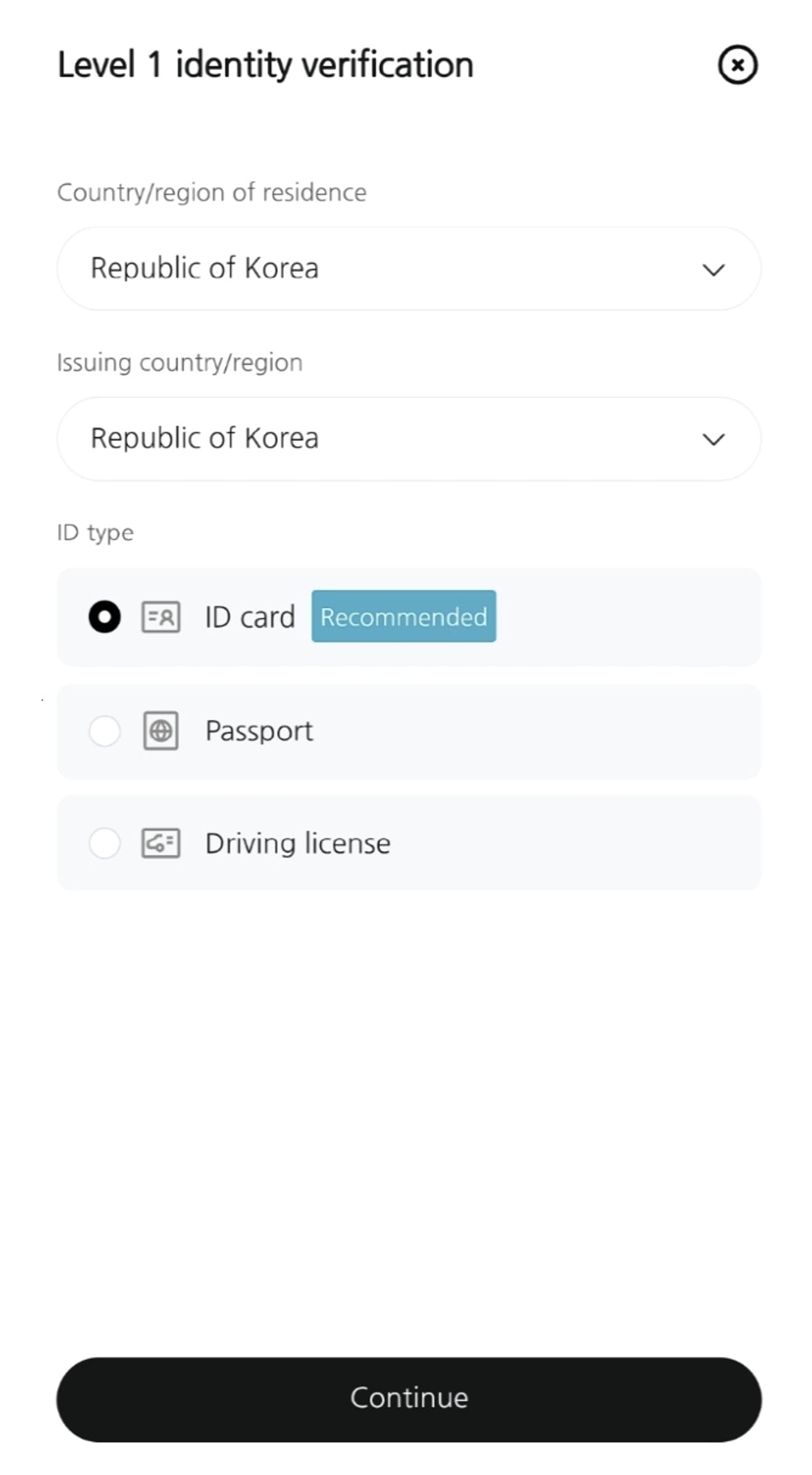
Task: Click the passport globe icon
Action: point(161,730)
